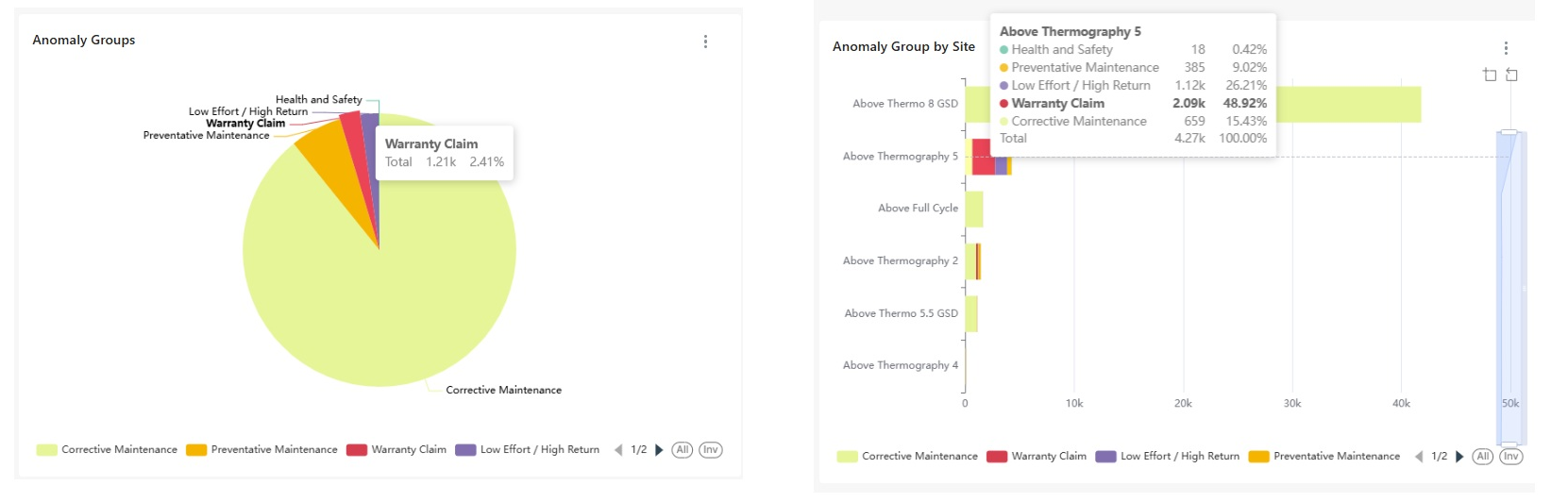Click the vertical data zoom slider top handle
This screenshot has height=502, width=1568.
point(1509,132)
